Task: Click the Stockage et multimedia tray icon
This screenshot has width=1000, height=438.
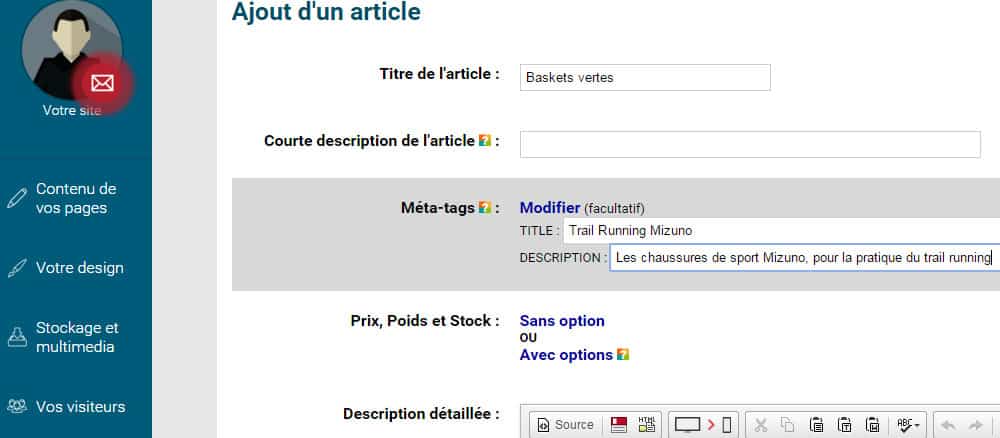Action: 17,337
